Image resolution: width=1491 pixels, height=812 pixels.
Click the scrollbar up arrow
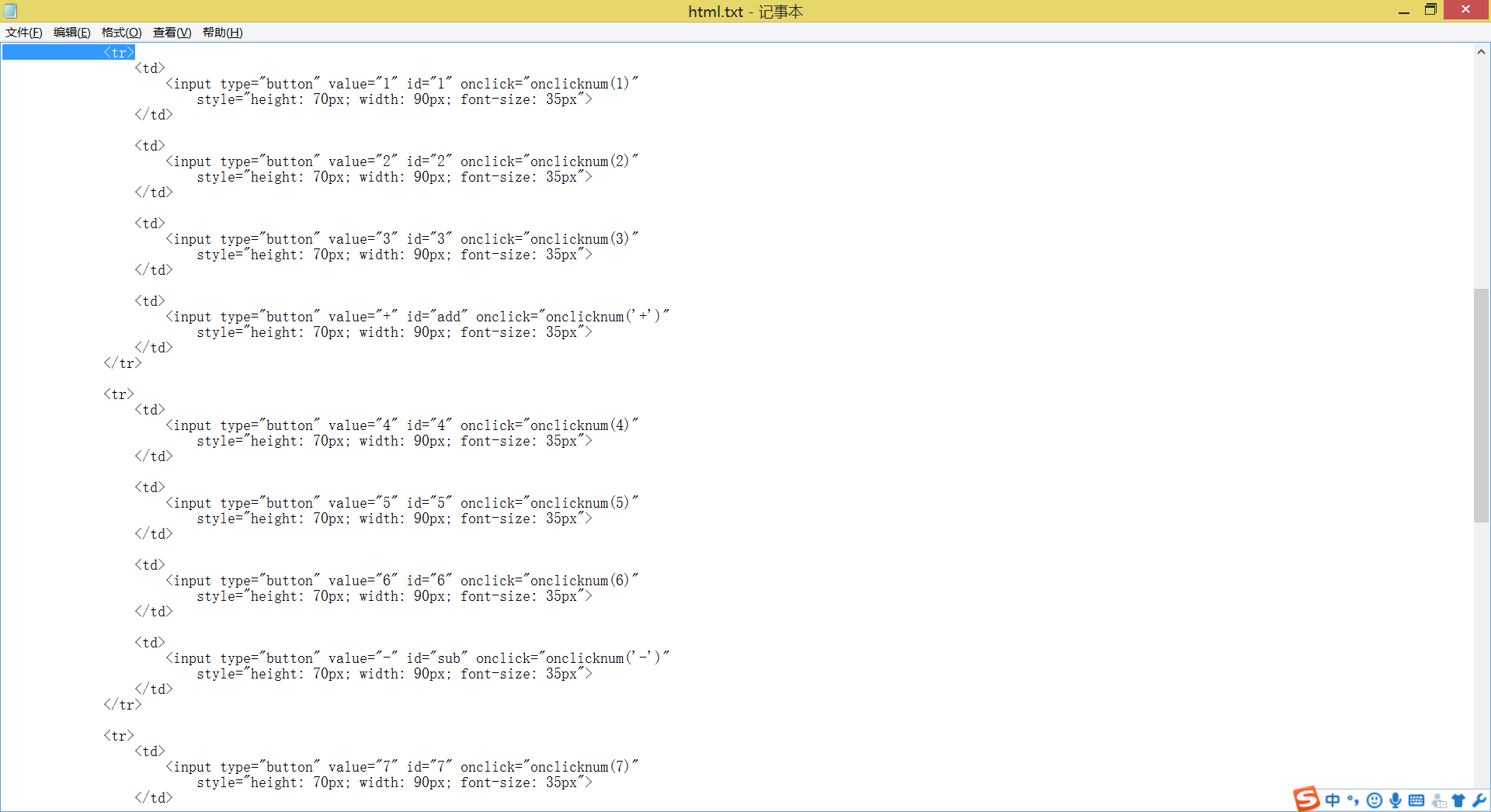[1481, 52]
